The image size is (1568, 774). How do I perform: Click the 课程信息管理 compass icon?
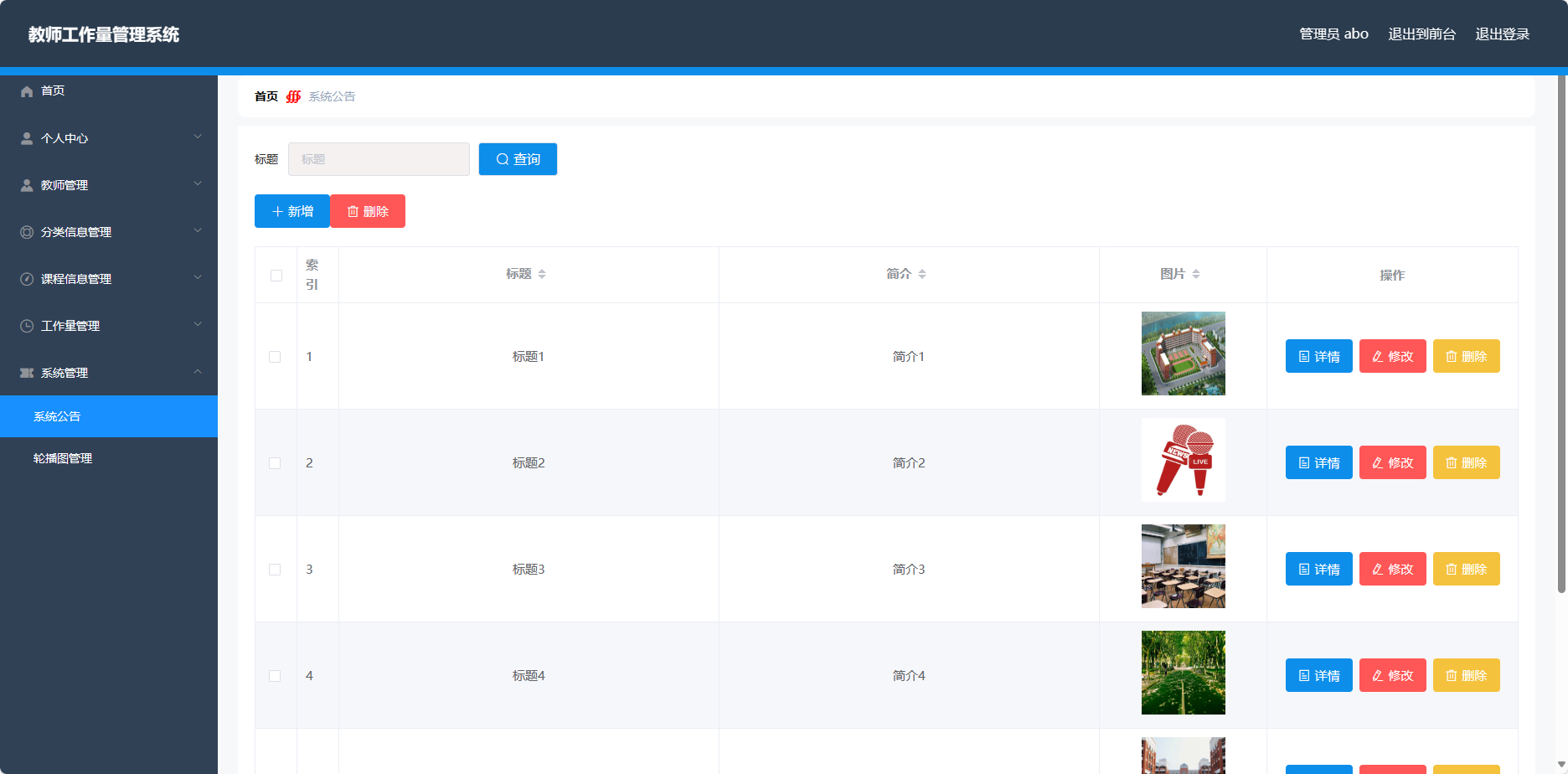(x=27, y=279)
